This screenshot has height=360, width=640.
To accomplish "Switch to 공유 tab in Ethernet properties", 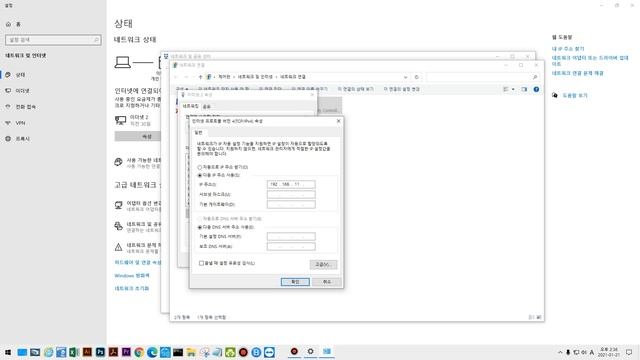I will tap(207, 107).
